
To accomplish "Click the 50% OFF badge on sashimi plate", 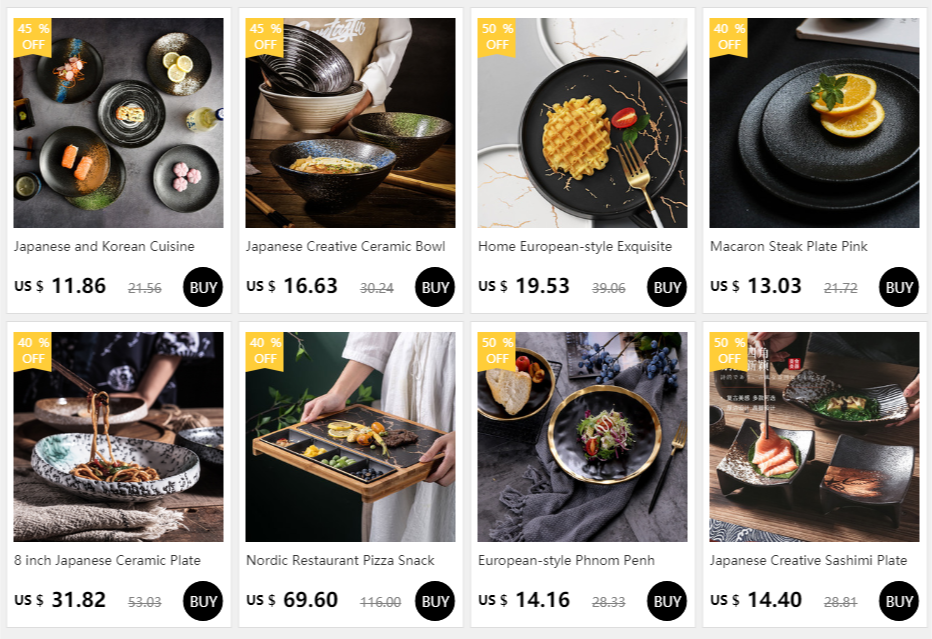I will (x=728, y=351).
